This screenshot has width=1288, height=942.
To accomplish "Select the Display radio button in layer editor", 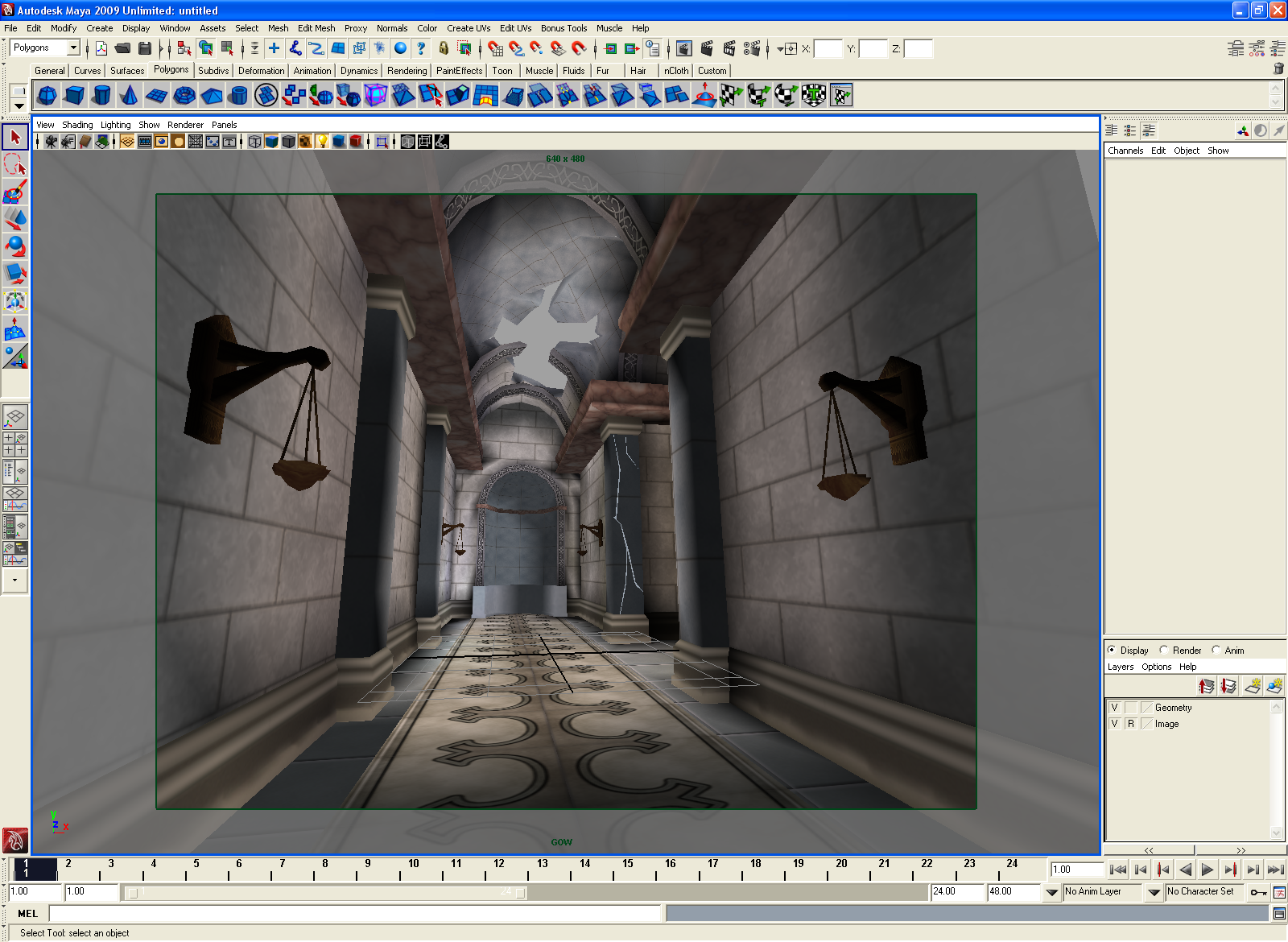I will coord(1112,650).
